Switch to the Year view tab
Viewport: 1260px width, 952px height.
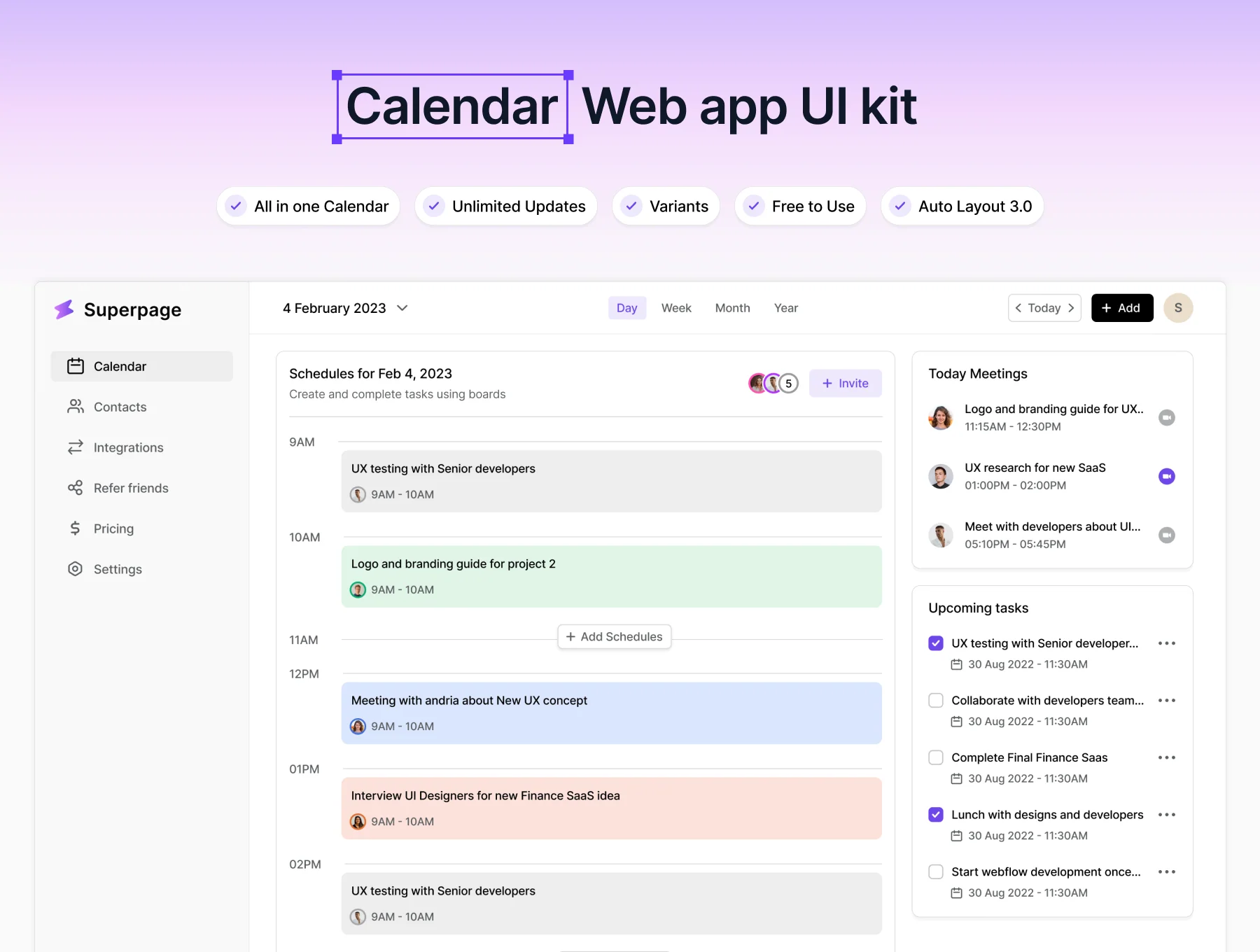point(786,308)
